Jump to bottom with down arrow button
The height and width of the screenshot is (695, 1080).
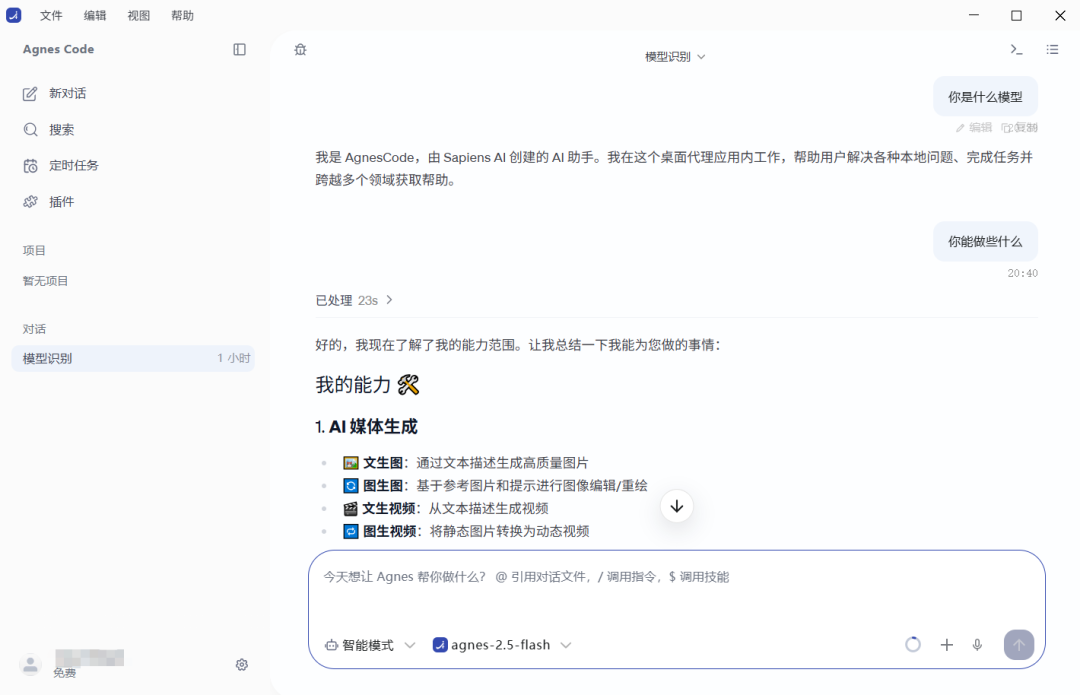click(x=677, y=506)
